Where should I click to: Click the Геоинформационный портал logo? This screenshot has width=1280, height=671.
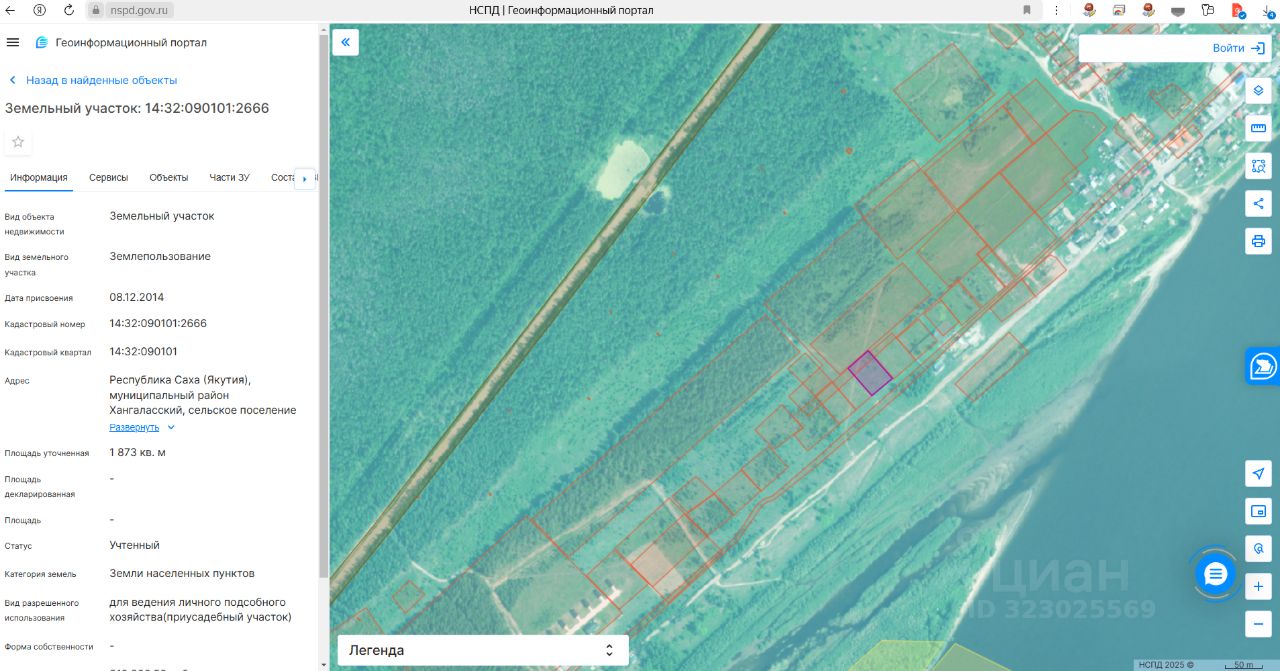click(x=121, y=43)
